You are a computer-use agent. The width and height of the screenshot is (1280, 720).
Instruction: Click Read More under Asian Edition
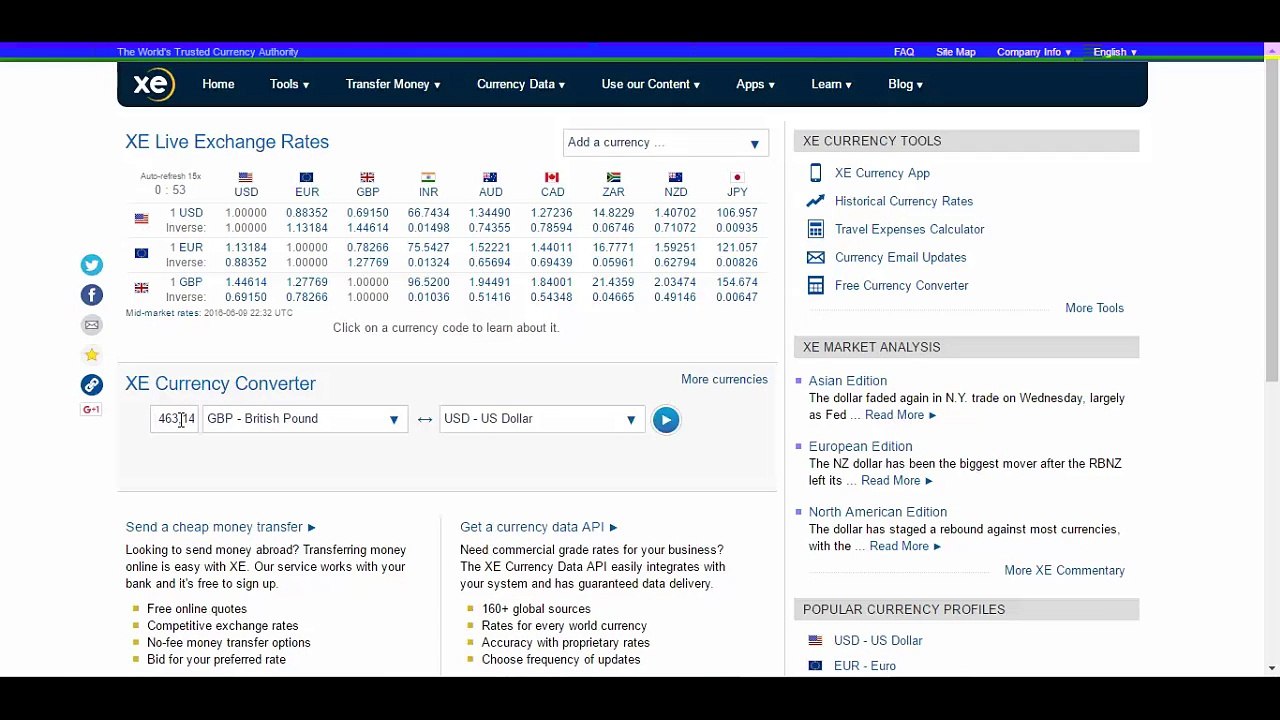[900, 415]
